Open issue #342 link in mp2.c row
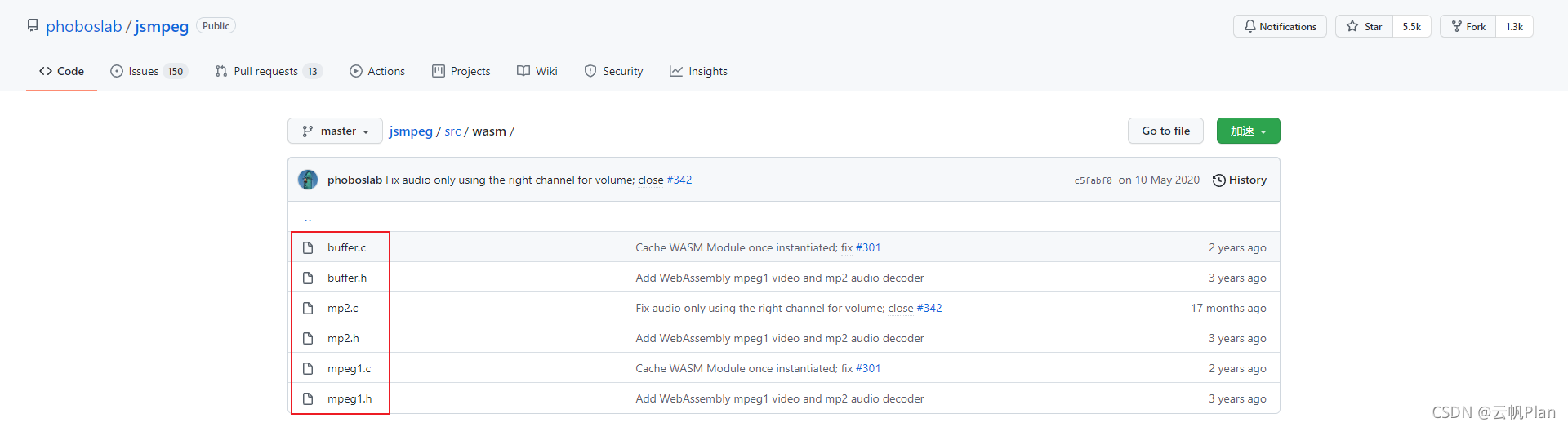This screenshot has width=1568, height=427. 929,308
